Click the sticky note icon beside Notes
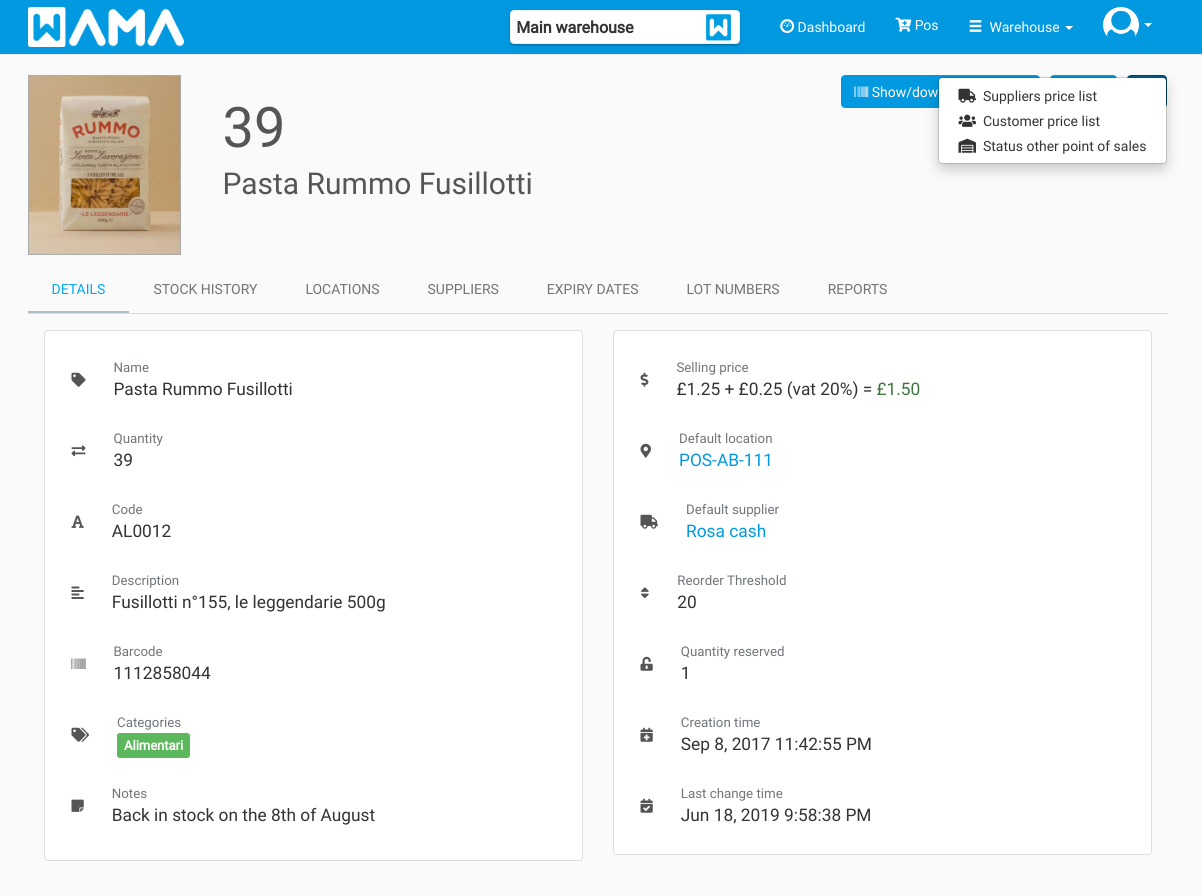This screenshot has width=1202, height=896. click(x=78, y=806)
